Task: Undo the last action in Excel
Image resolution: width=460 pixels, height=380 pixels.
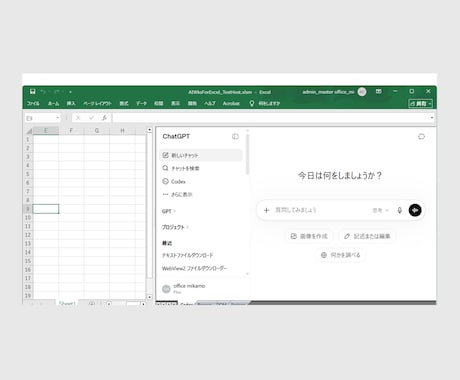Action: 43,92
